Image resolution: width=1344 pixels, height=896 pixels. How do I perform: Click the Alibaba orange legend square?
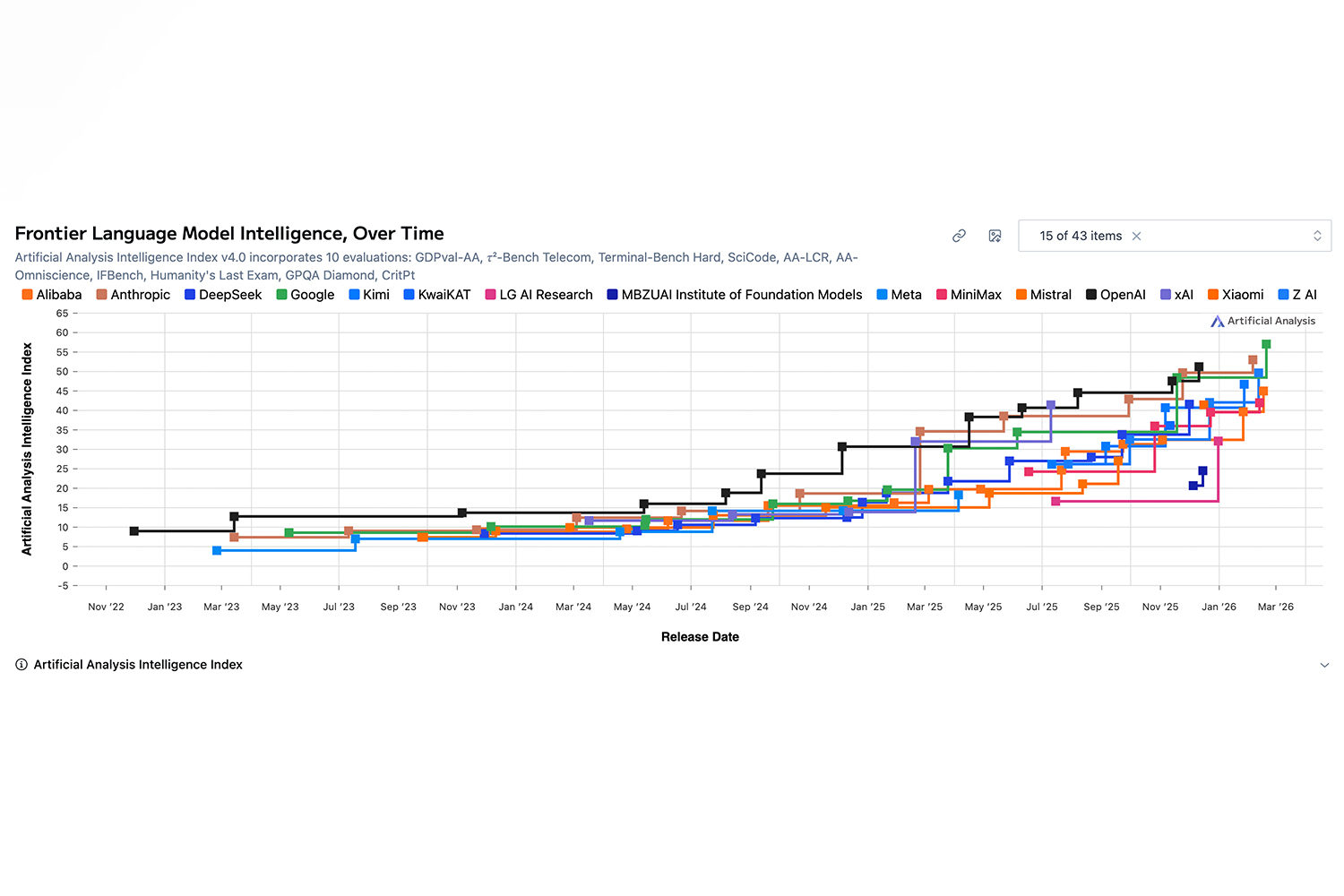[x=26, y=294]
